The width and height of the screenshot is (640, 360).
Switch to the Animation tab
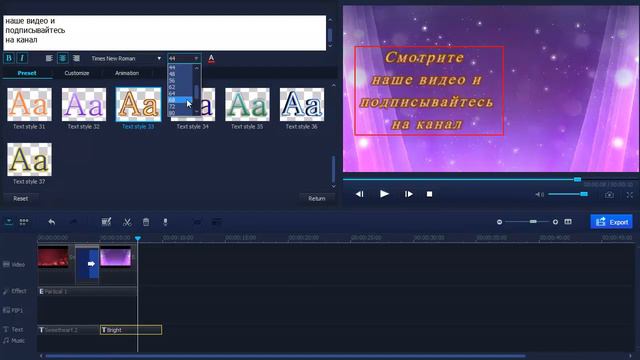pyautogui.click(x=127, y=73)
